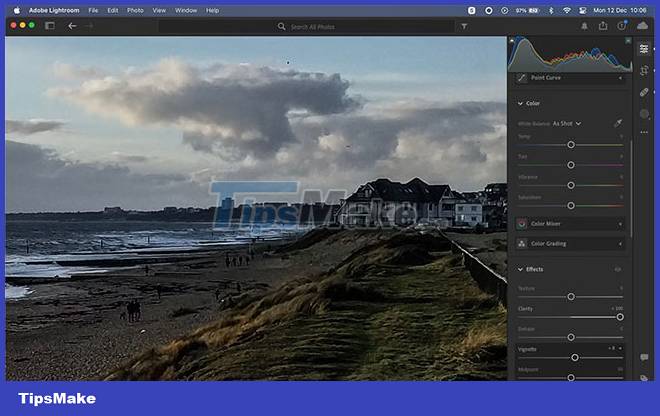Open the Apple menu
Viewport: 660px width, 416px height.
pyautogui.click(x=17, y=11)
